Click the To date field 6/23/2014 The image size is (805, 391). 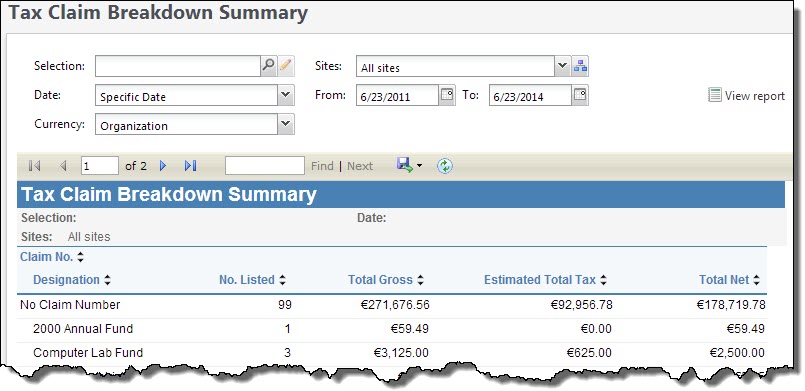coord(530,96)
